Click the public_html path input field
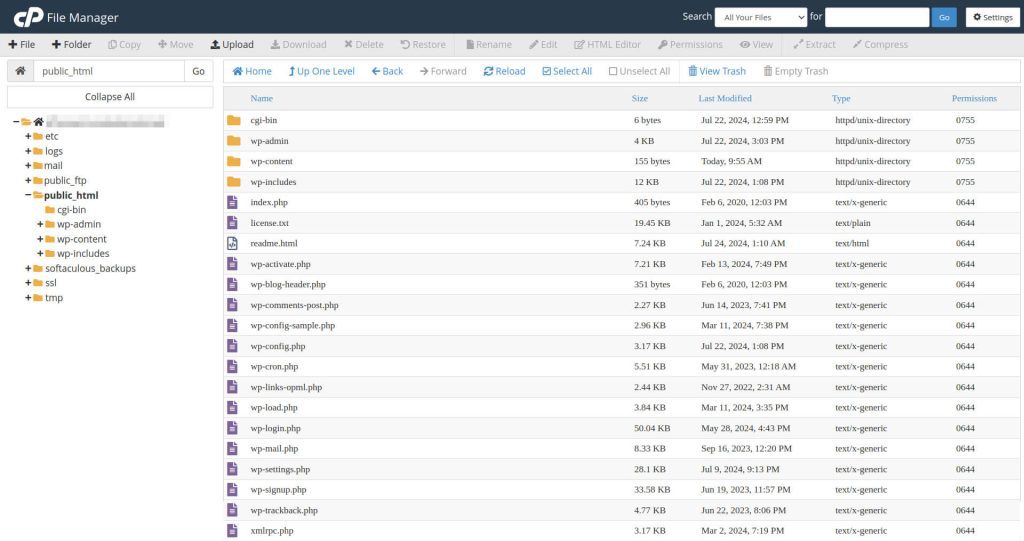 click(x=109, y=71)
